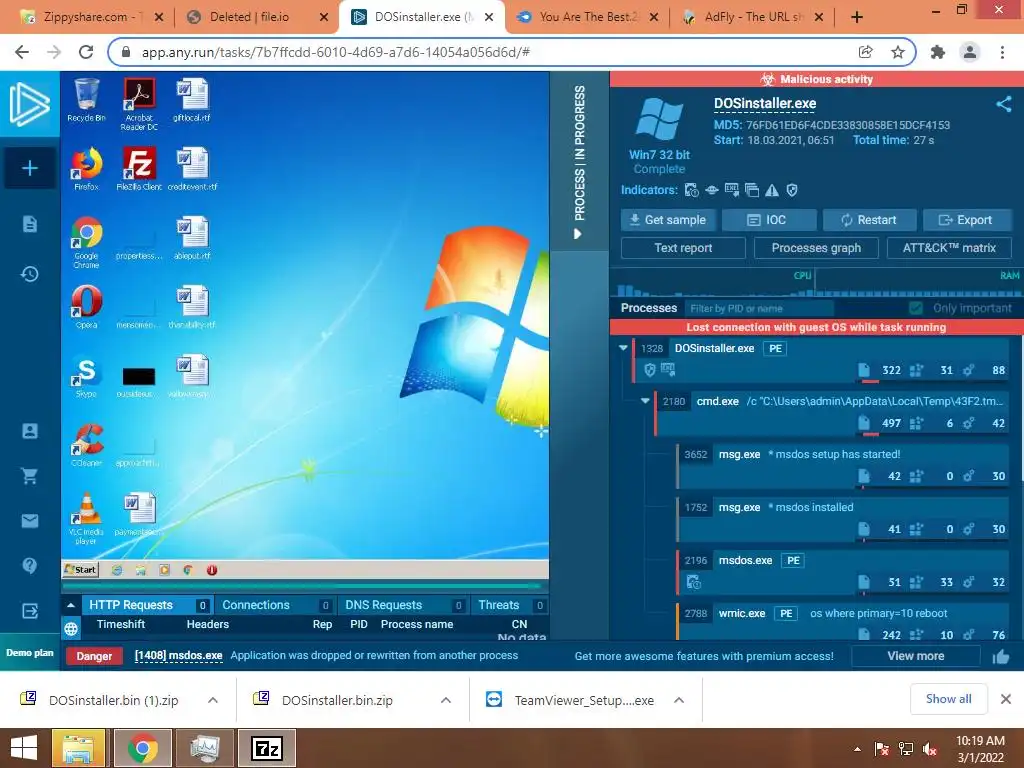Open Chrome three-dot menu

pyautogui.click(x=1002, y=52)
